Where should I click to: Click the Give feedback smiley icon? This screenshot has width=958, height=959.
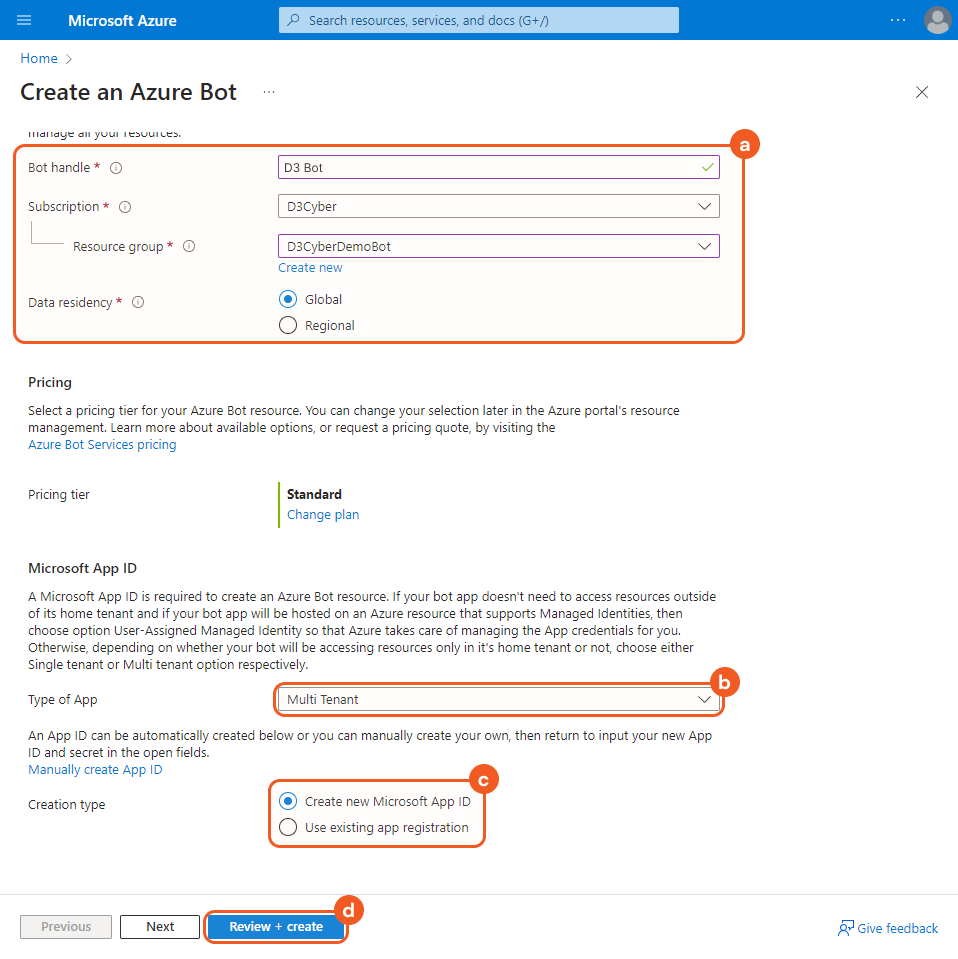pos(846,928)
